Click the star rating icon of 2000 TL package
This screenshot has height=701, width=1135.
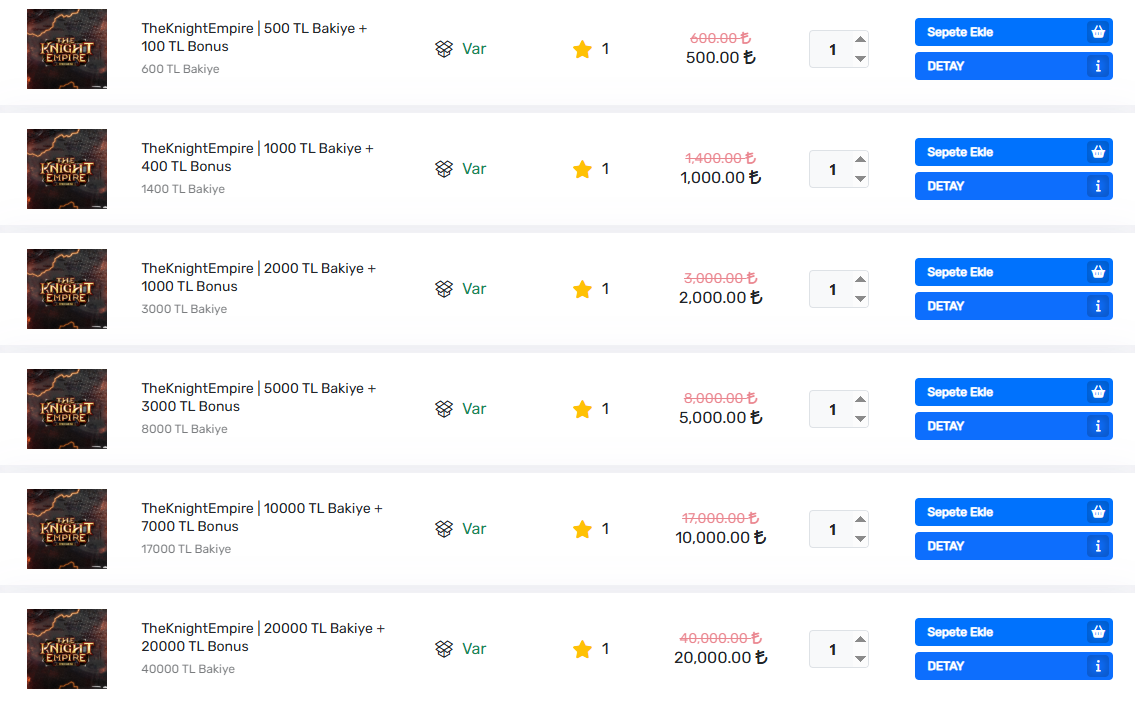[x=582, y=289]
